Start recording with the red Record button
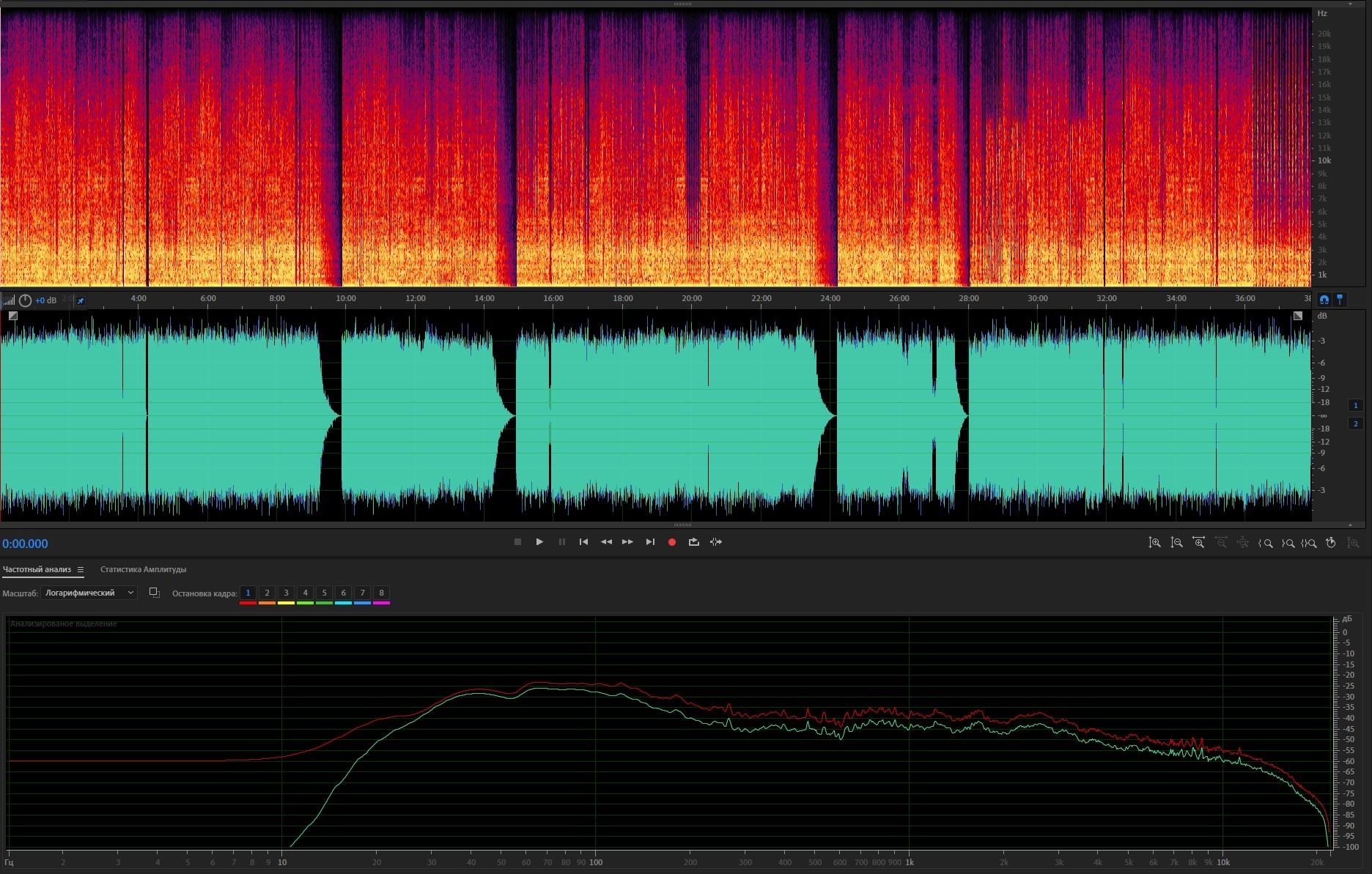 coord(671,542)
